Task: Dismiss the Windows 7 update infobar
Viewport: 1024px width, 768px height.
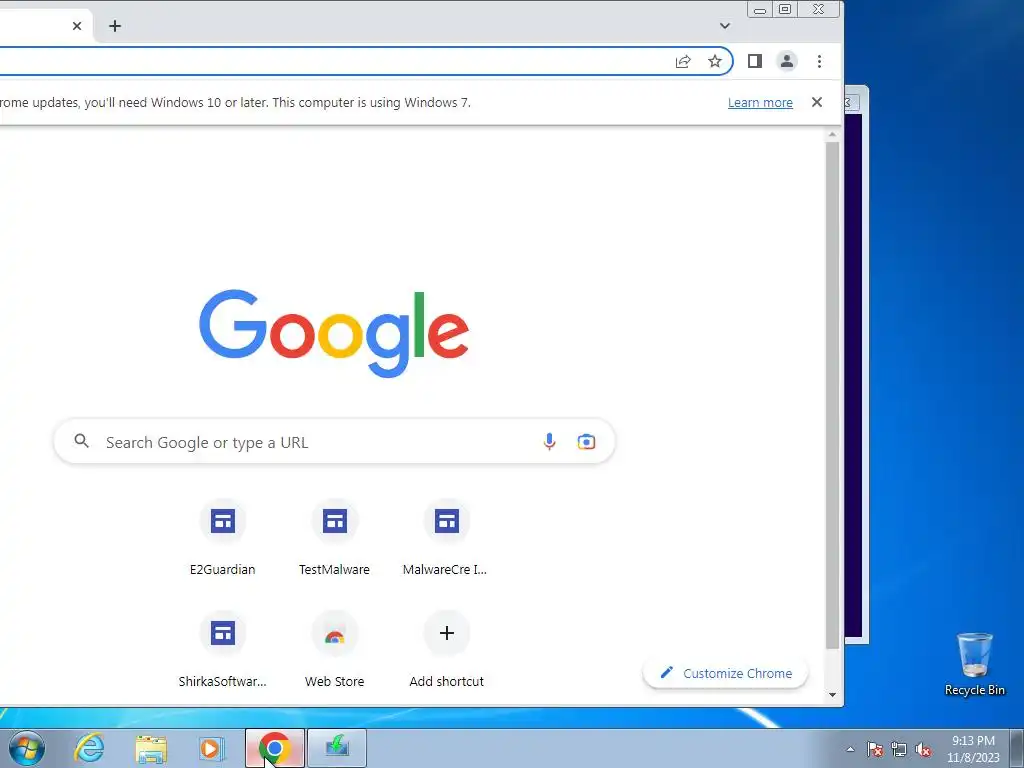Action: (x=817, y=102)
